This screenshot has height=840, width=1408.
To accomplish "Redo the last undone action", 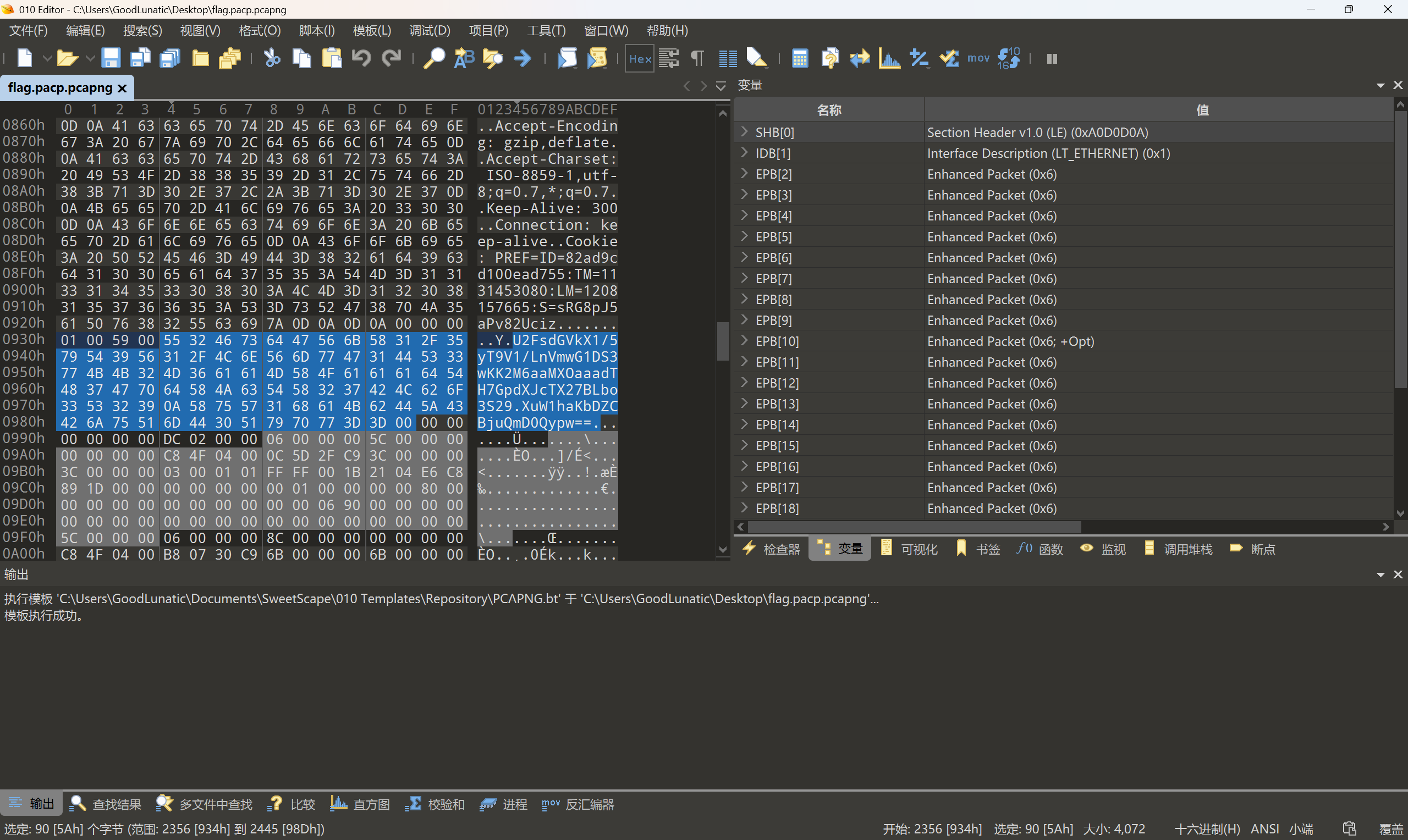I will click(391, 58).
